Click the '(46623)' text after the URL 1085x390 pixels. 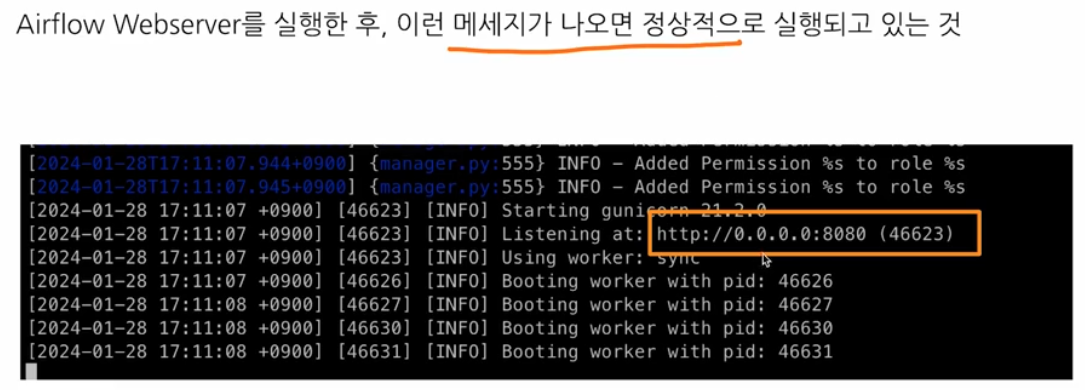coord(915,234)
